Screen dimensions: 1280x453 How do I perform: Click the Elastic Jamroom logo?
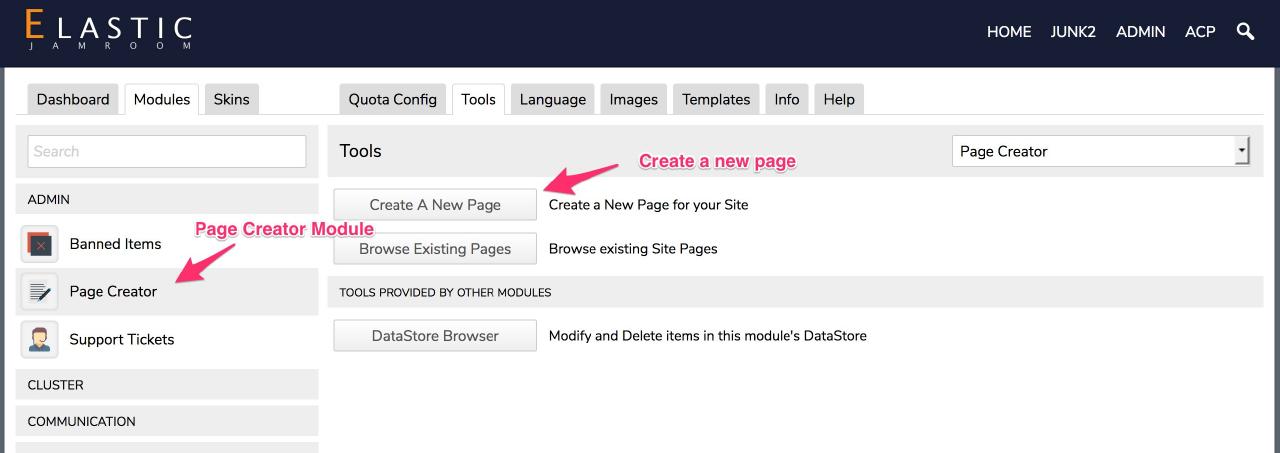pos(108,31)
